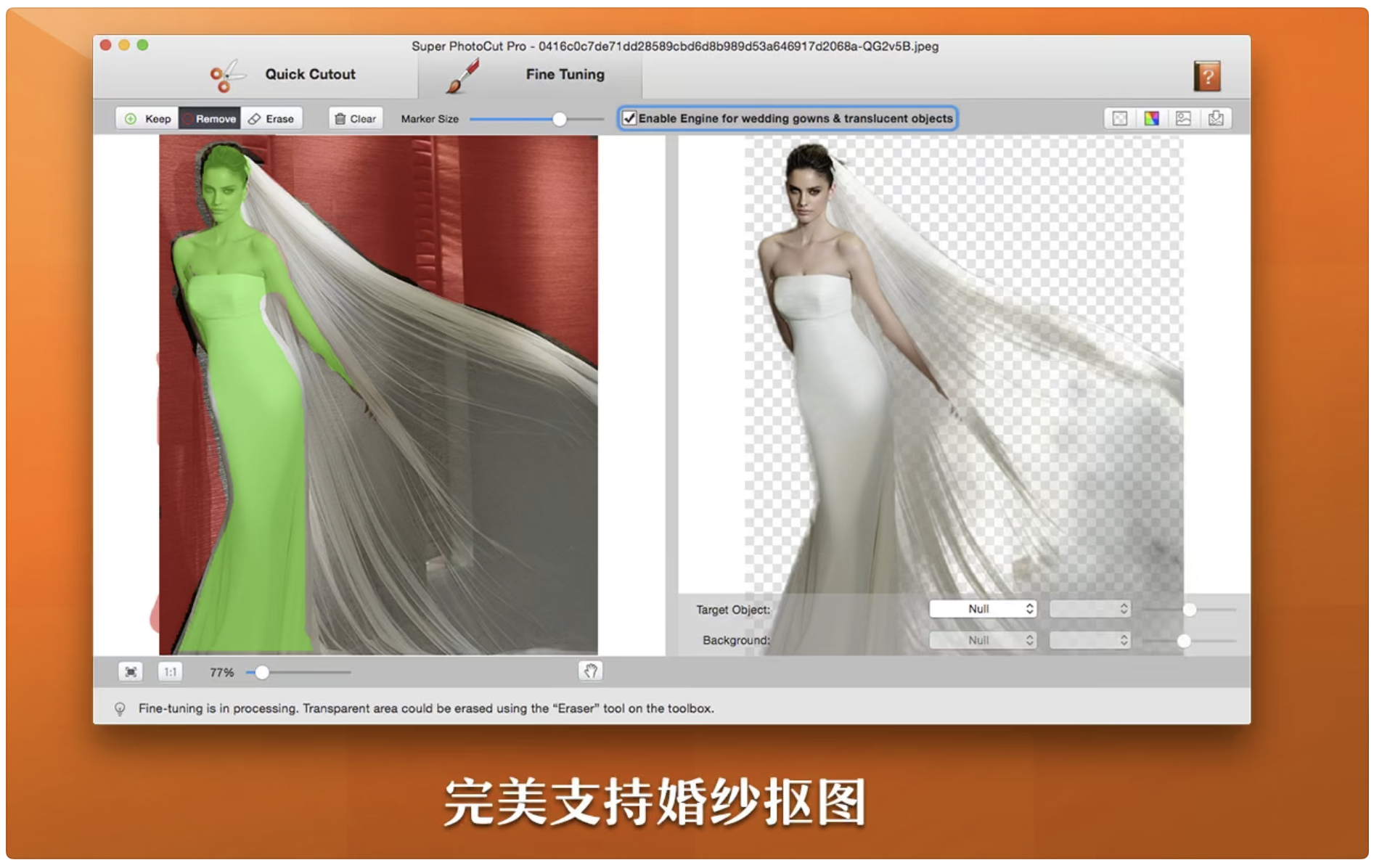
Task: Select the hand pan tool
Action: (x=591, y=671)
